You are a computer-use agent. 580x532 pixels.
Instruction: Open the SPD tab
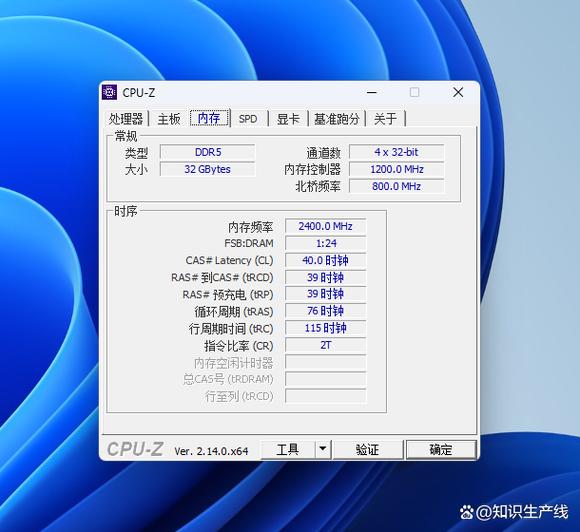point(248,119)
